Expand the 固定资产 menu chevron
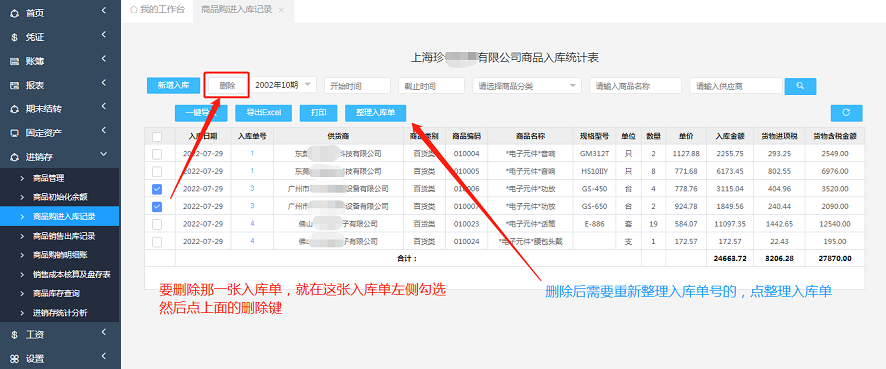Viewport: 886px width, 369px height. pos(104,131)
